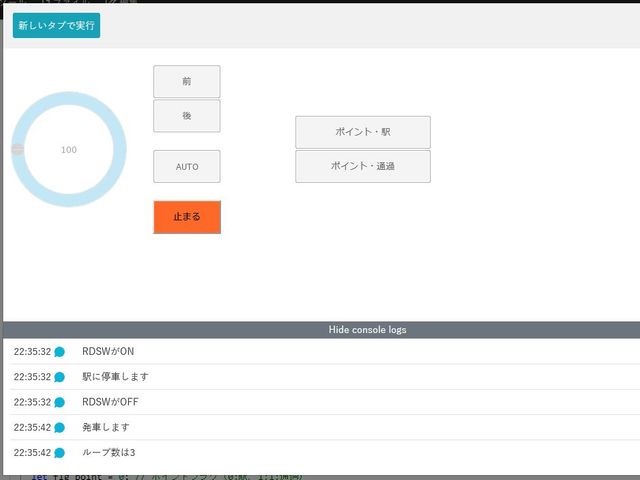
Task: Click log entry 発車します
Action: (106, 427)
